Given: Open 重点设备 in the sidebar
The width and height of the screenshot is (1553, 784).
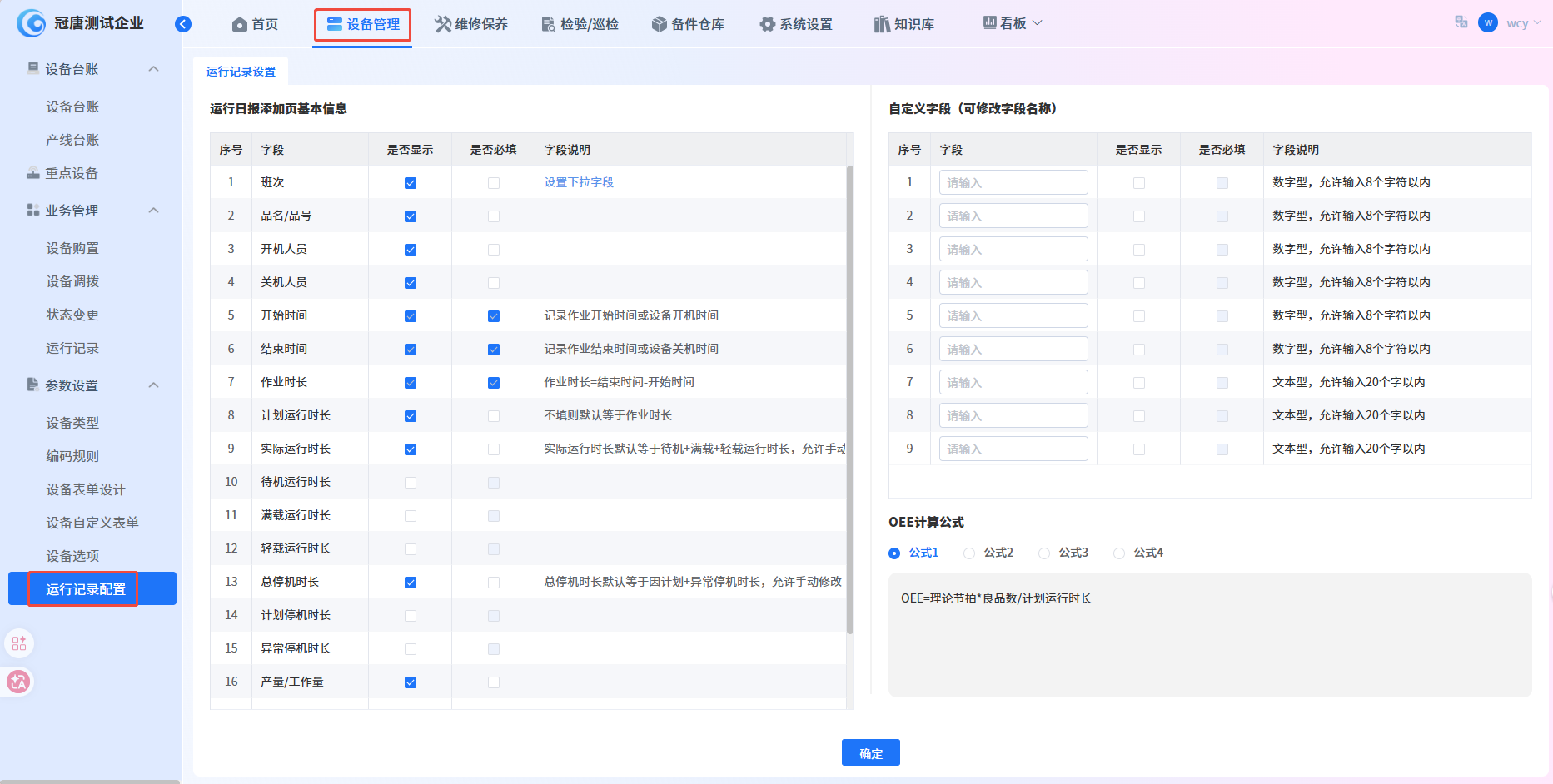Looking at the screenshot, I should click(x=72, y=173).
